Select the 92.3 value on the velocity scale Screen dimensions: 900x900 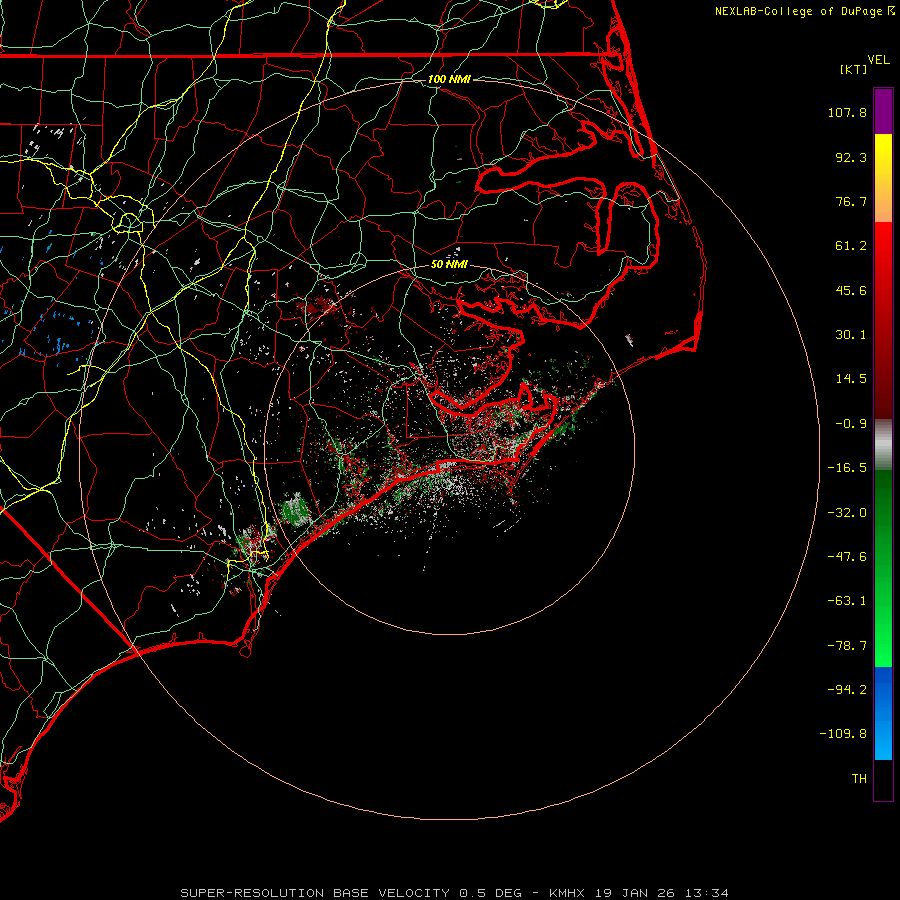click(851, 157)
